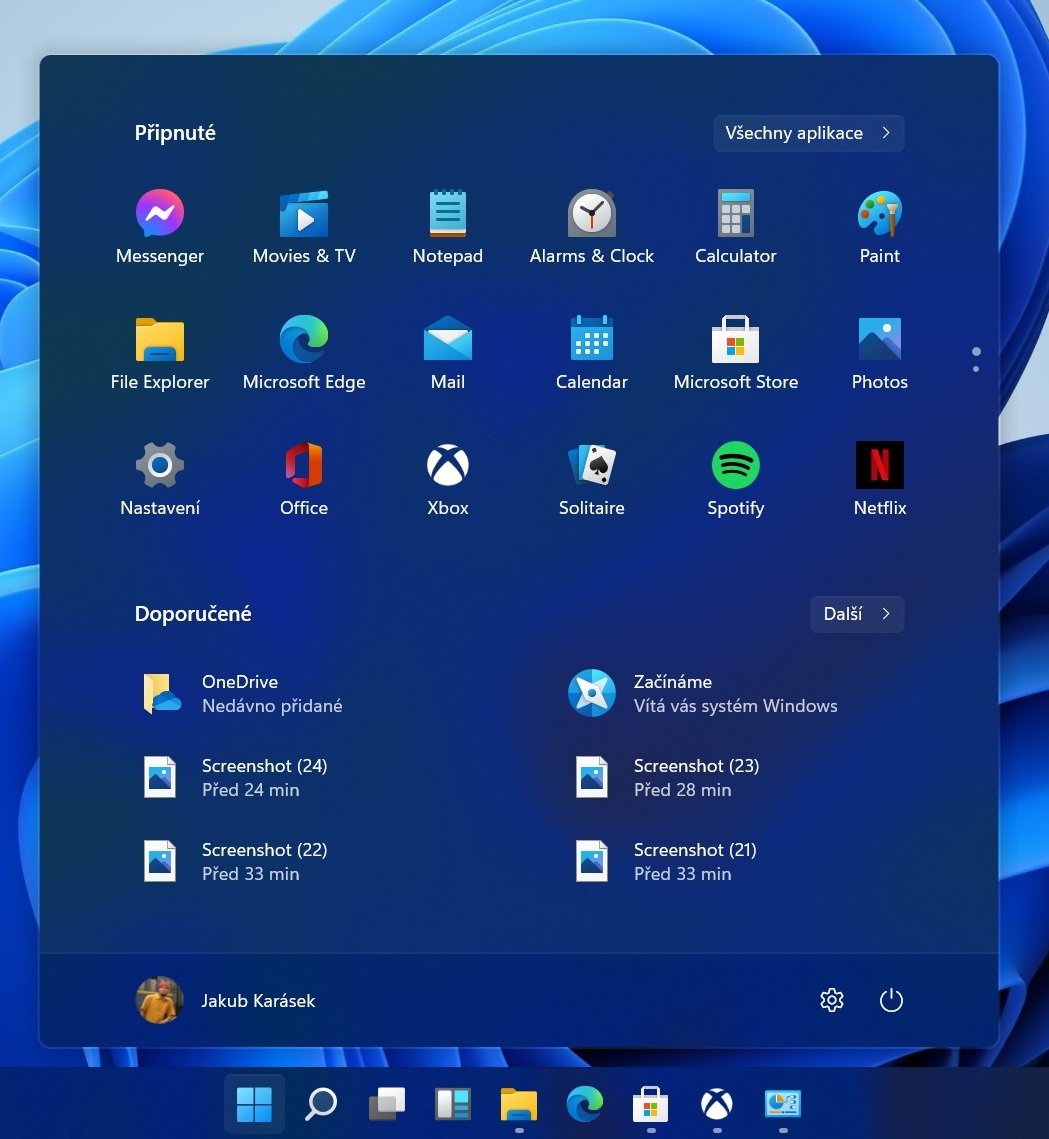Image resolution: width=1049 pixels, height=1139 pixels.
Task: Open Nastavení settings app
Action: [x=160, y=479]
